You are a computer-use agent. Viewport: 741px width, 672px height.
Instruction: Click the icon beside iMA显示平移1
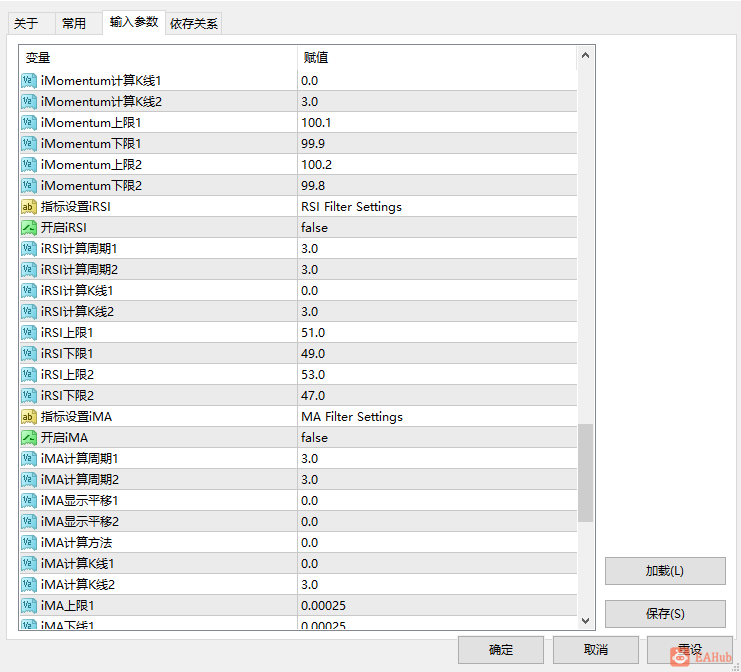[x=29, y=500]
